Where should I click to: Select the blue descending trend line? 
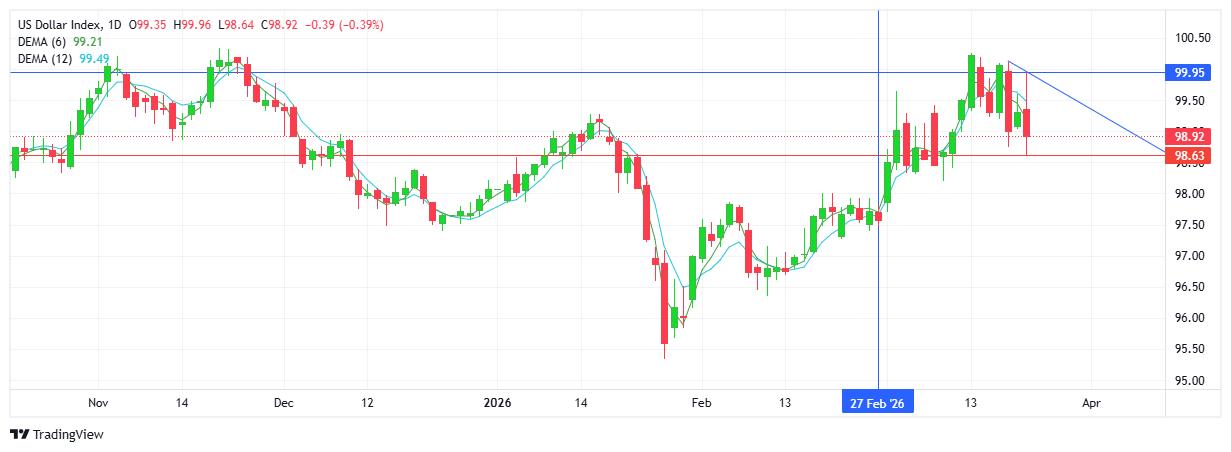coord(1090,108)
